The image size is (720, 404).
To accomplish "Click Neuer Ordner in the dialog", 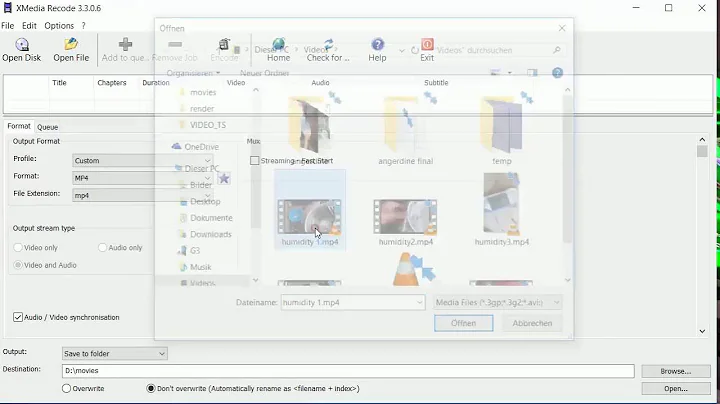I will [x=264, y=73].
